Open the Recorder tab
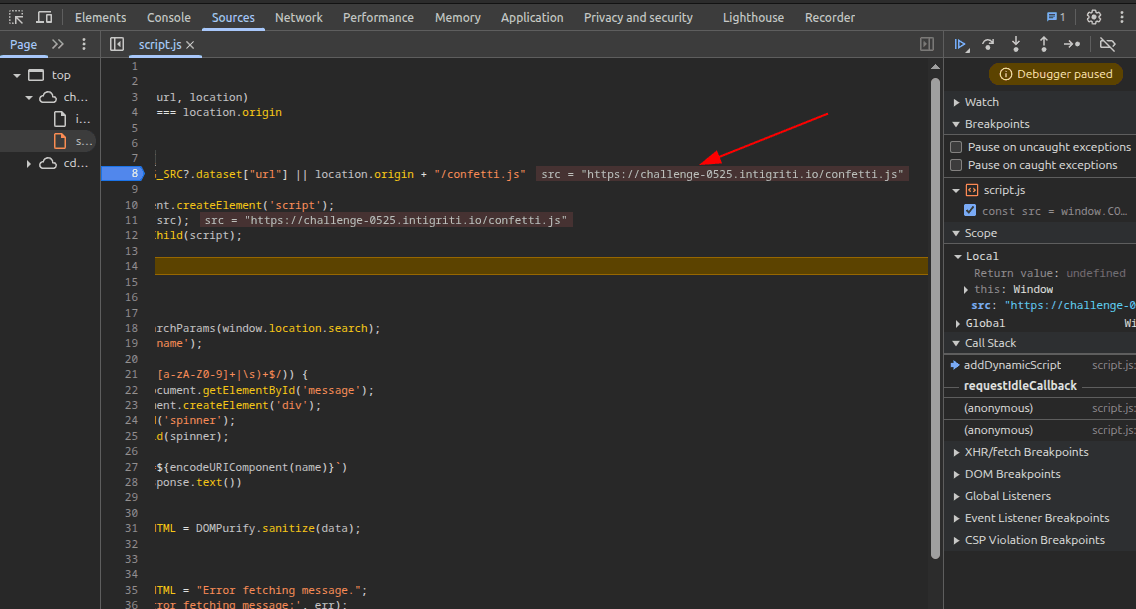The image size is (1136, 609). (830, 17)
